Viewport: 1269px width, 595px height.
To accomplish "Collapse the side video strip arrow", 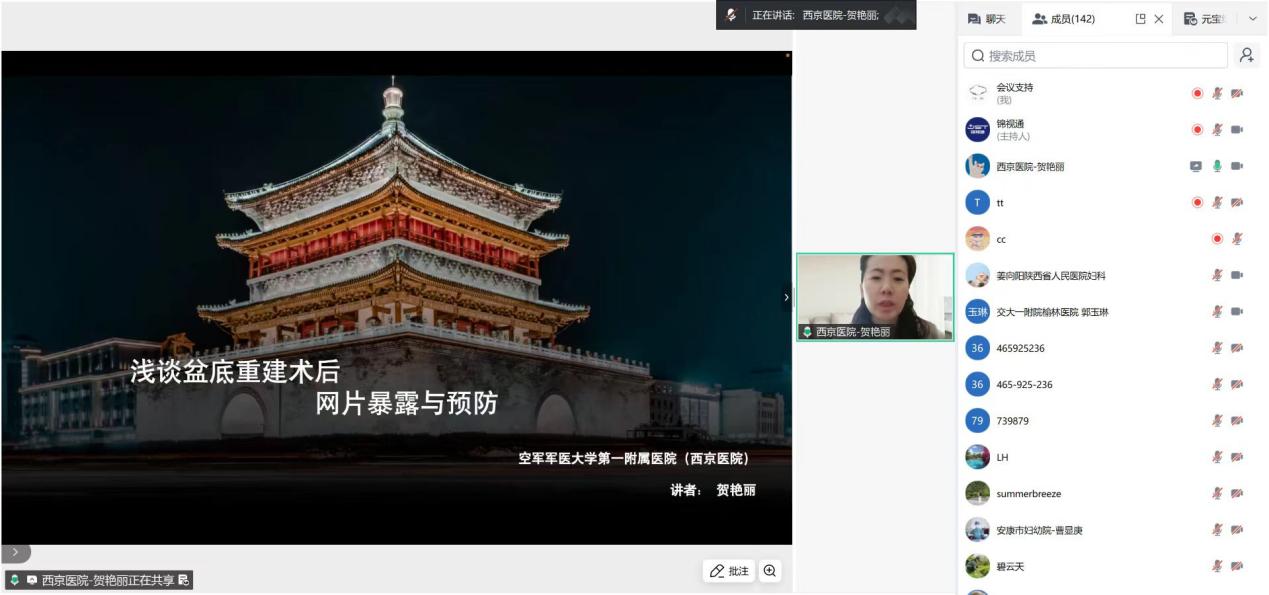I will click(786, 297).
